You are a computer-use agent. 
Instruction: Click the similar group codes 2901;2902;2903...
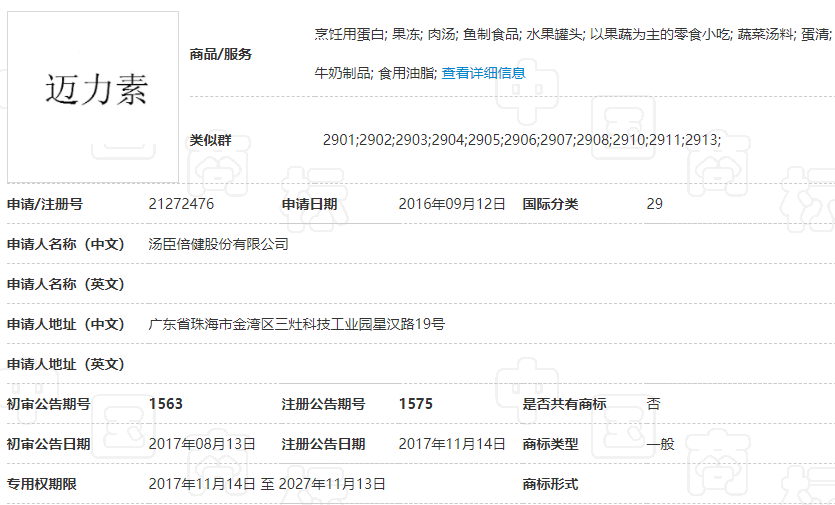tap(521, 140)
